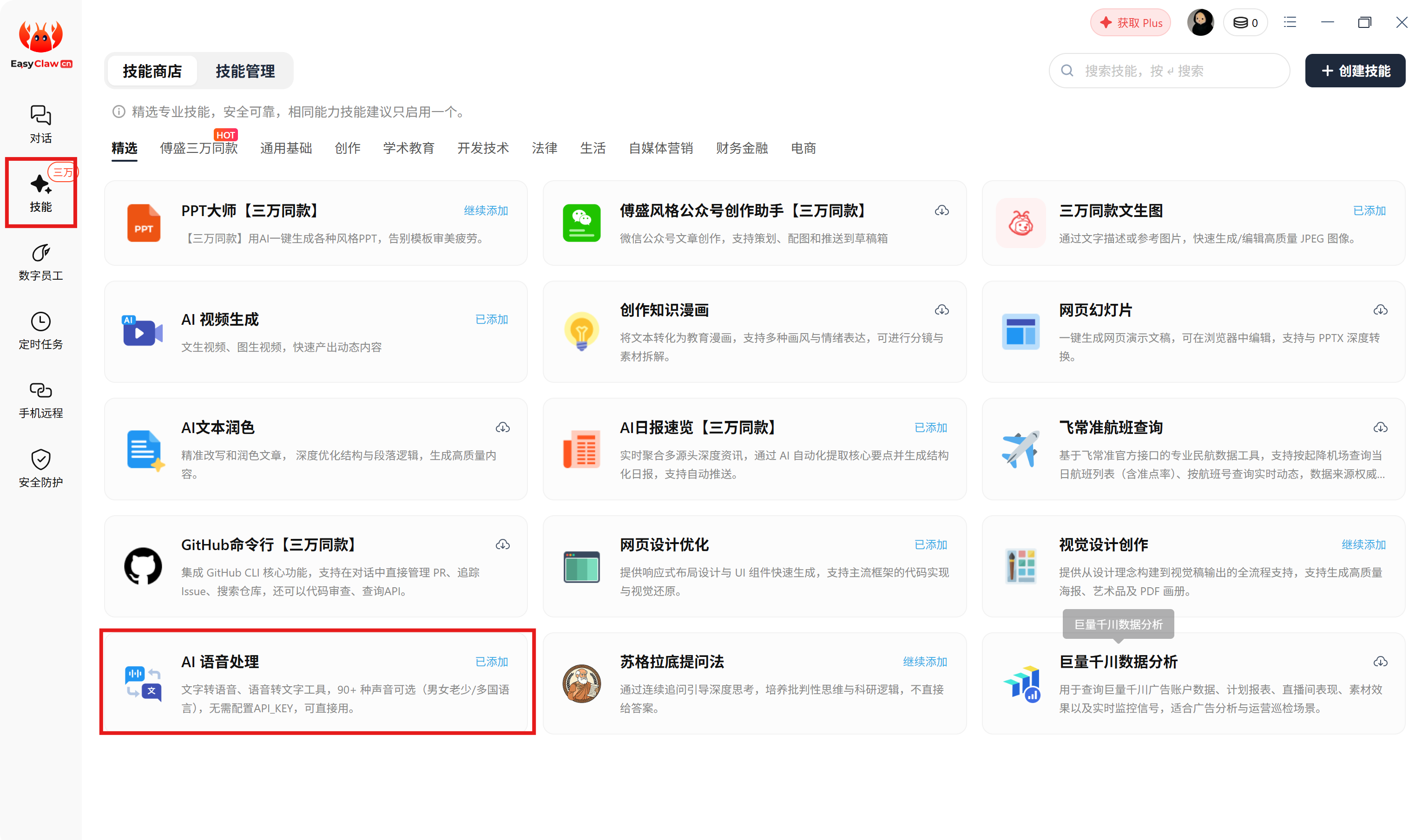Image resolution: width=1422 pixels, height=840 pixels.
Task: Download 飞常准航班查询 skill via cloud icon
Action: [1381, 427]
